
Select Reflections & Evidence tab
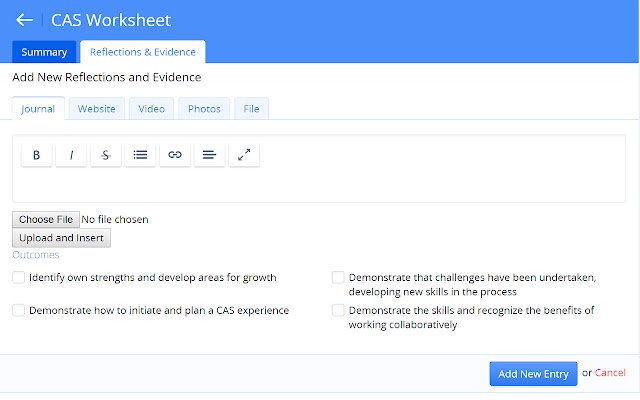(x=143, y=52)
